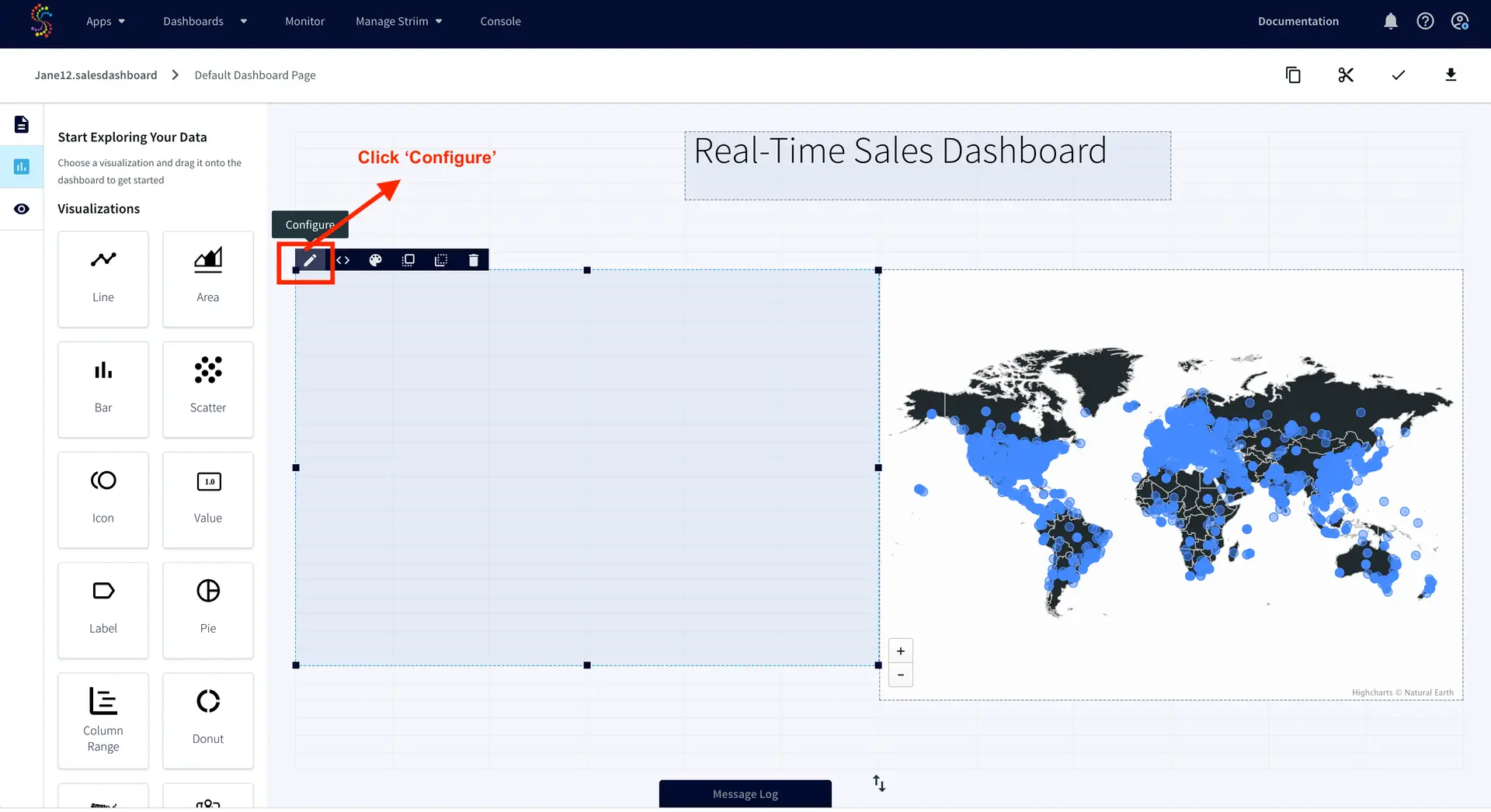Click the scissors cut icon

[x=1346, y=75]
